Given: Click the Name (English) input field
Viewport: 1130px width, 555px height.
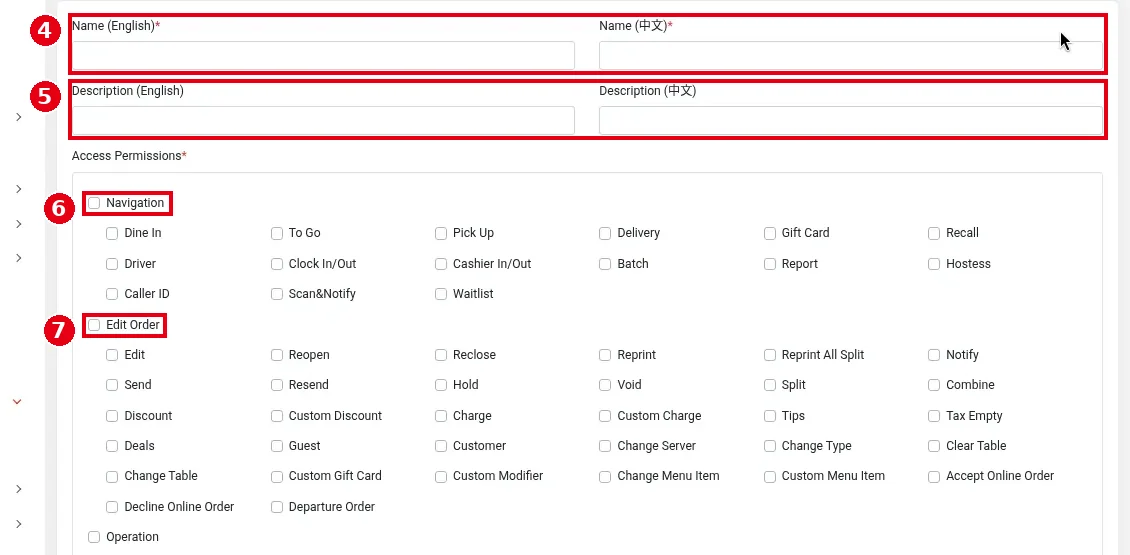Looking at the screenshot, I should pyautogui.click(x=323, y=56).
